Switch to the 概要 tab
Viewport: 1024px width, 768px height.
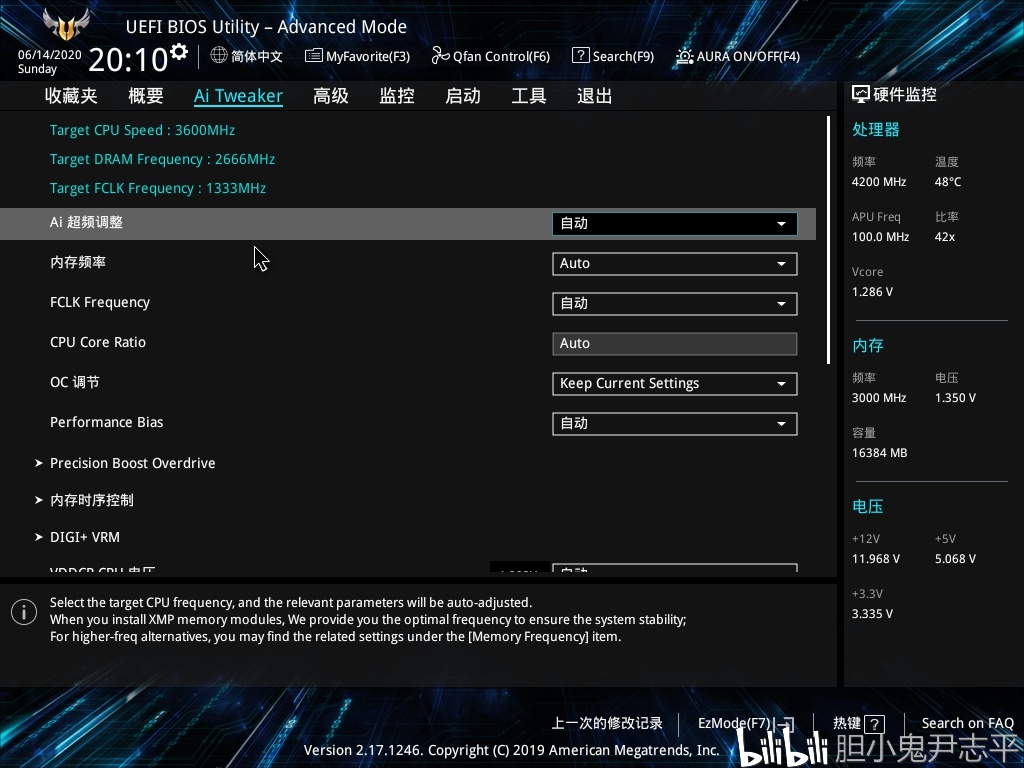(x=146, y=96)
